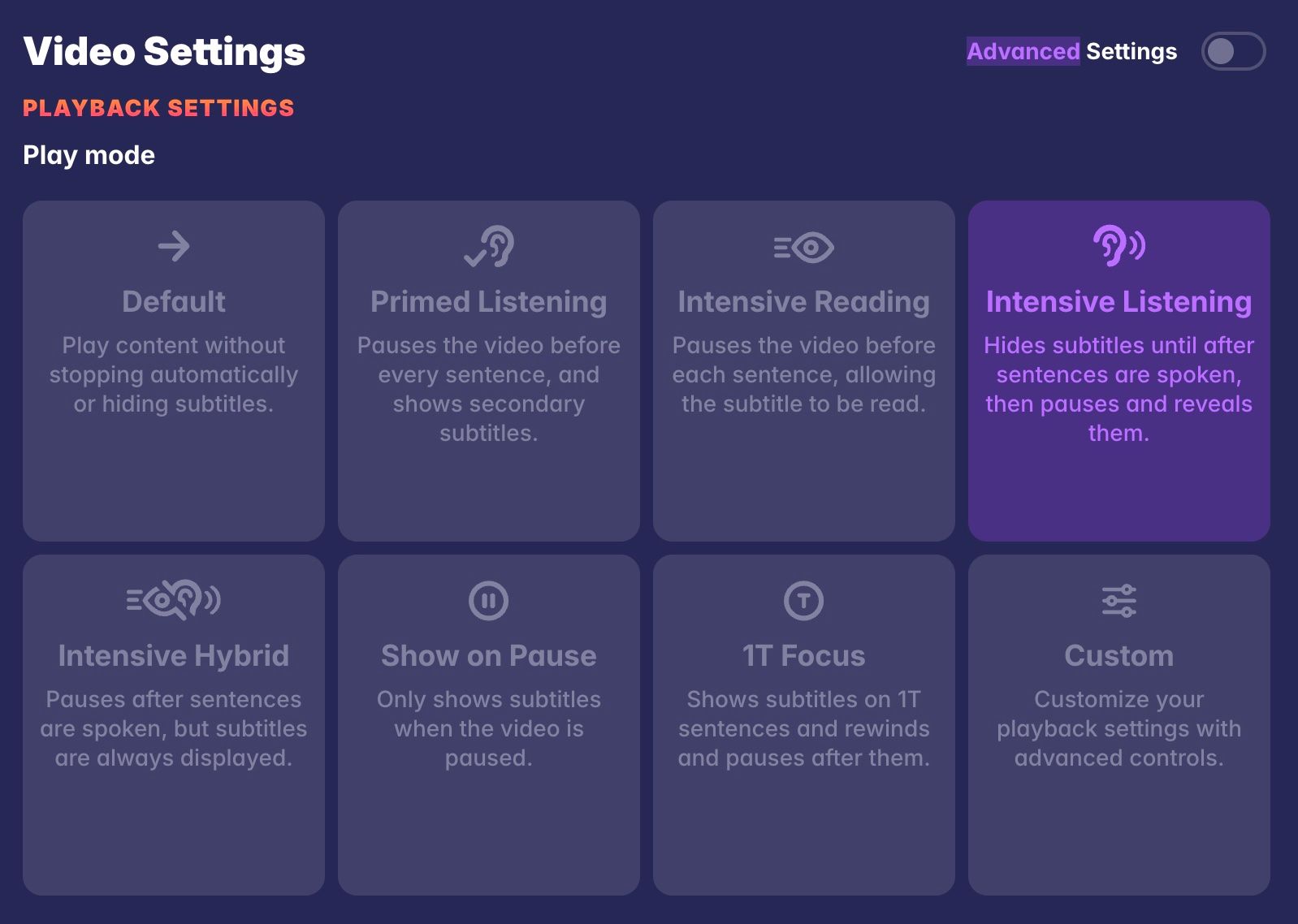Click the combined eye-ear icon on Intensive Hybrid
This screenshot has width=1298, height=924.
pos(174,599)
